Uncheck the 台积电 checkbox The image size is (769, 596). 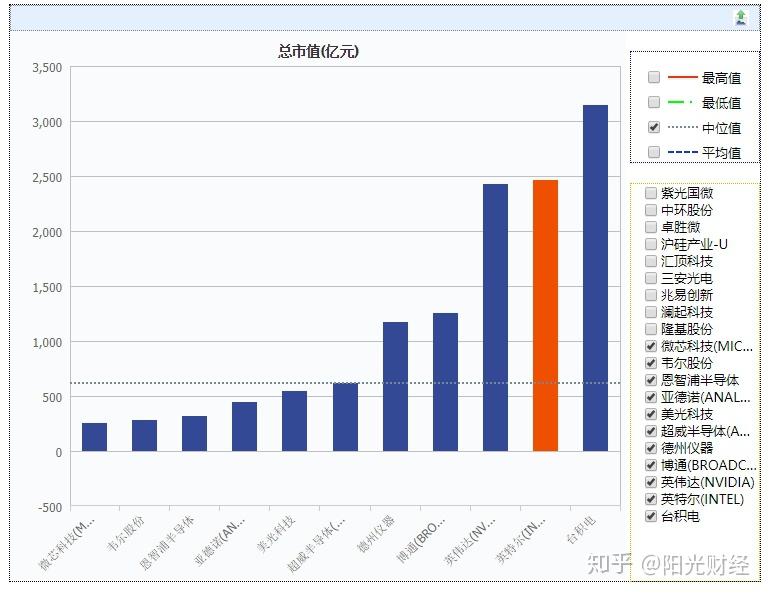pos(651,516)
